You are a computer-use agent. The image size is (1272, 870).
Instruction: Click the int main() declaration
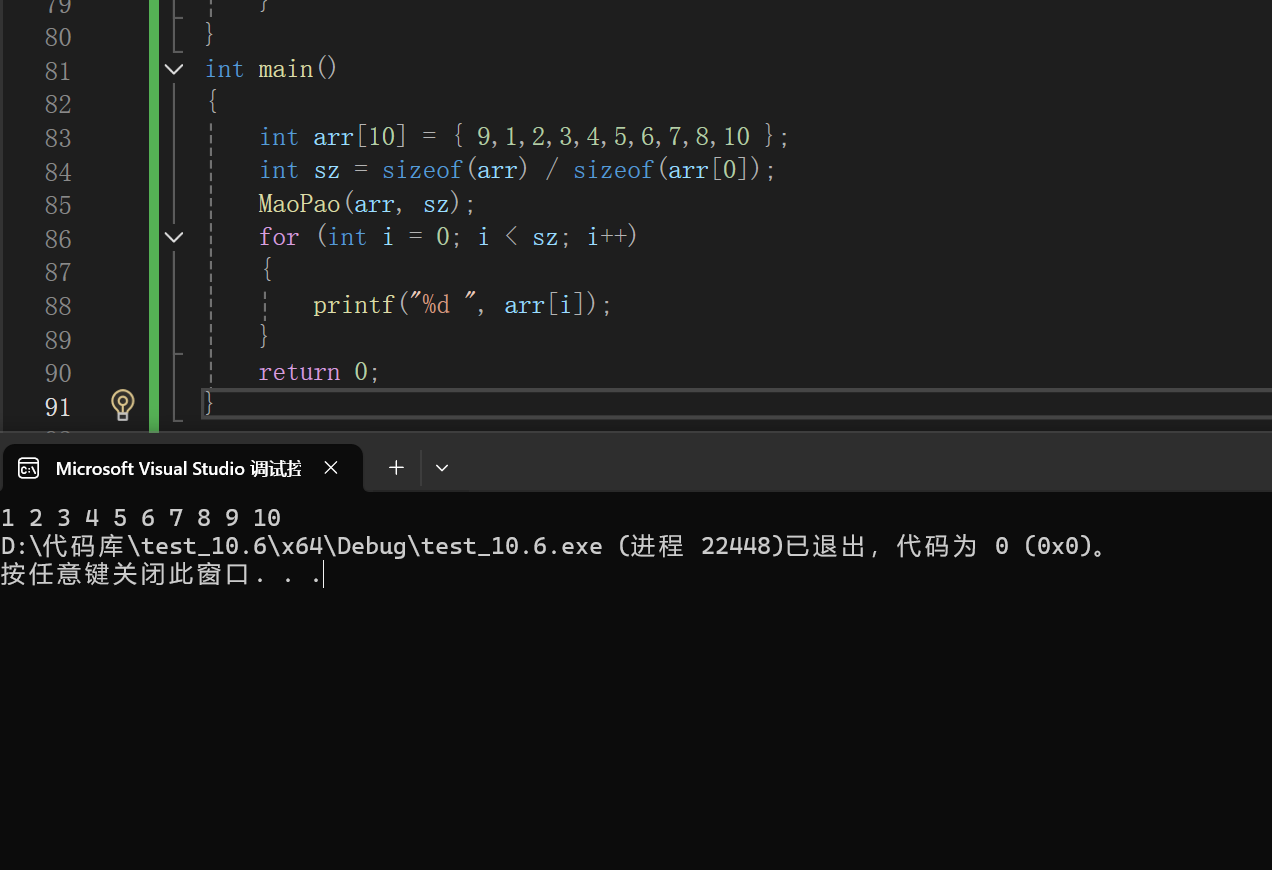coord(271,69)
